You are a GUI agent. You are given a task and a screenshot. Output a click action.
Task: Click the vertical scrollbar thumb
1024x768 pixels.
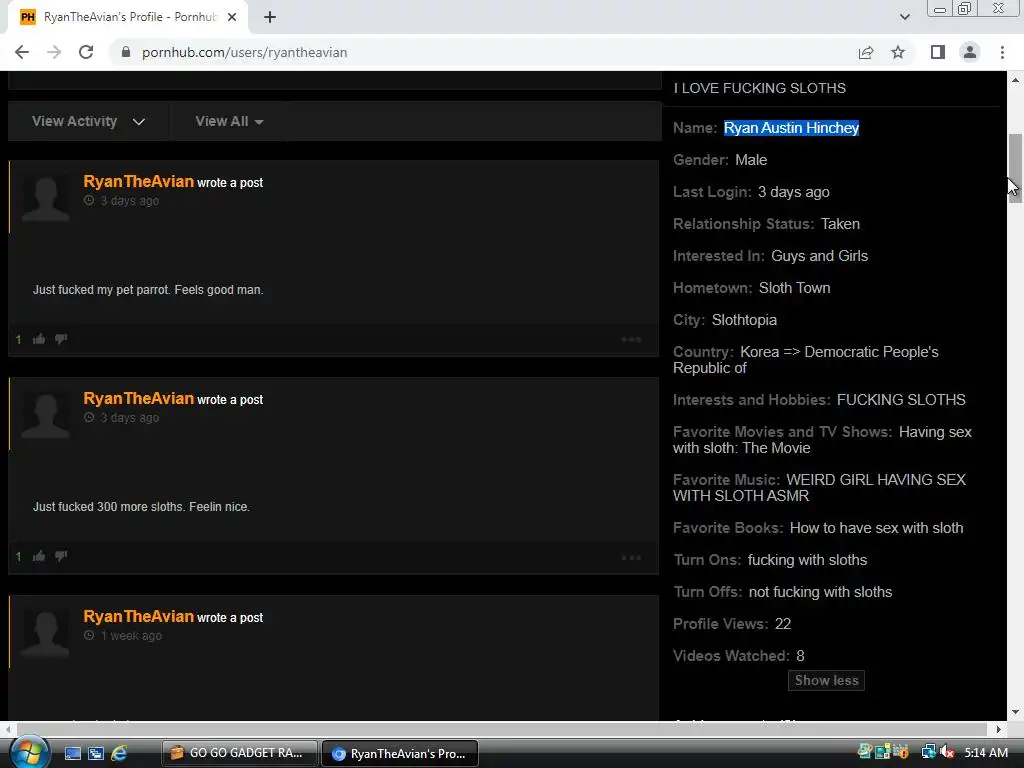1016,168
